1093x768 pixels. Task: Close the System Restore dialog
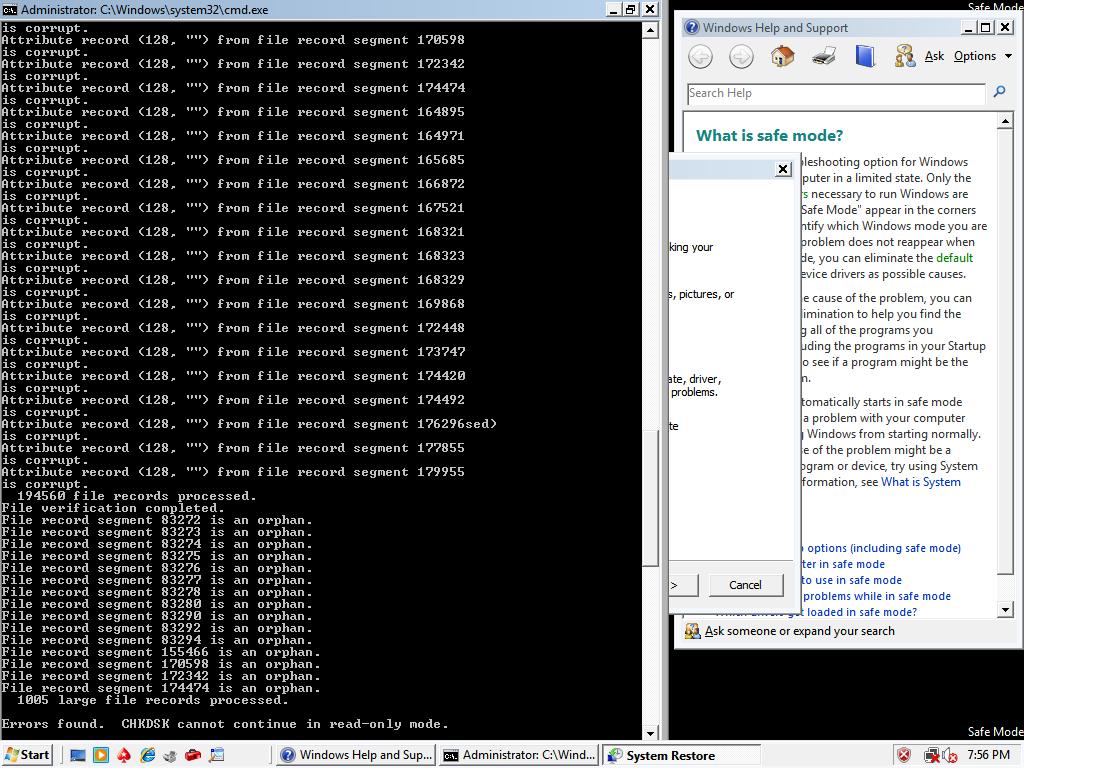point(783,169)
